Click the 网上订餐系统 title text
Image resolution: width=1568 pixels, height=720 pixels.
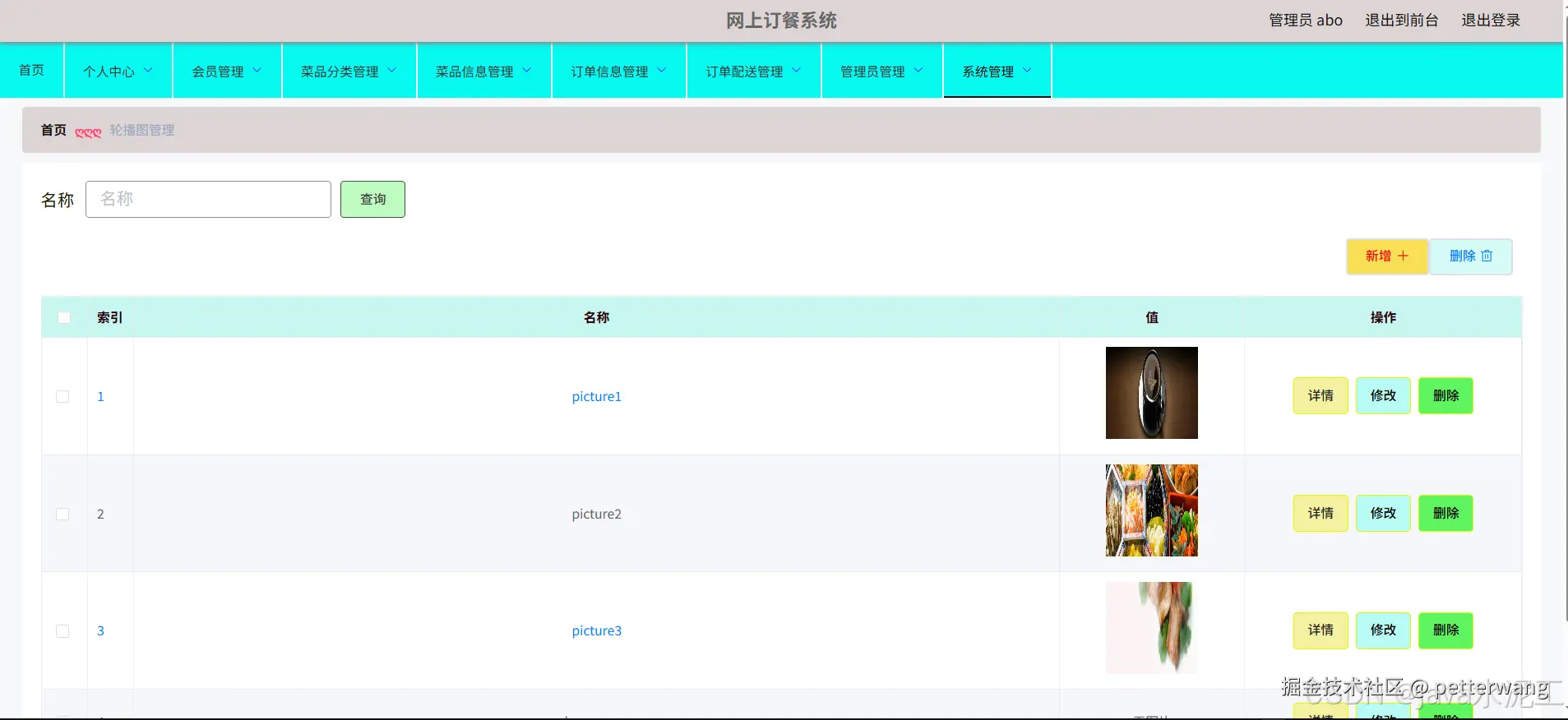[x=781, y=21]
